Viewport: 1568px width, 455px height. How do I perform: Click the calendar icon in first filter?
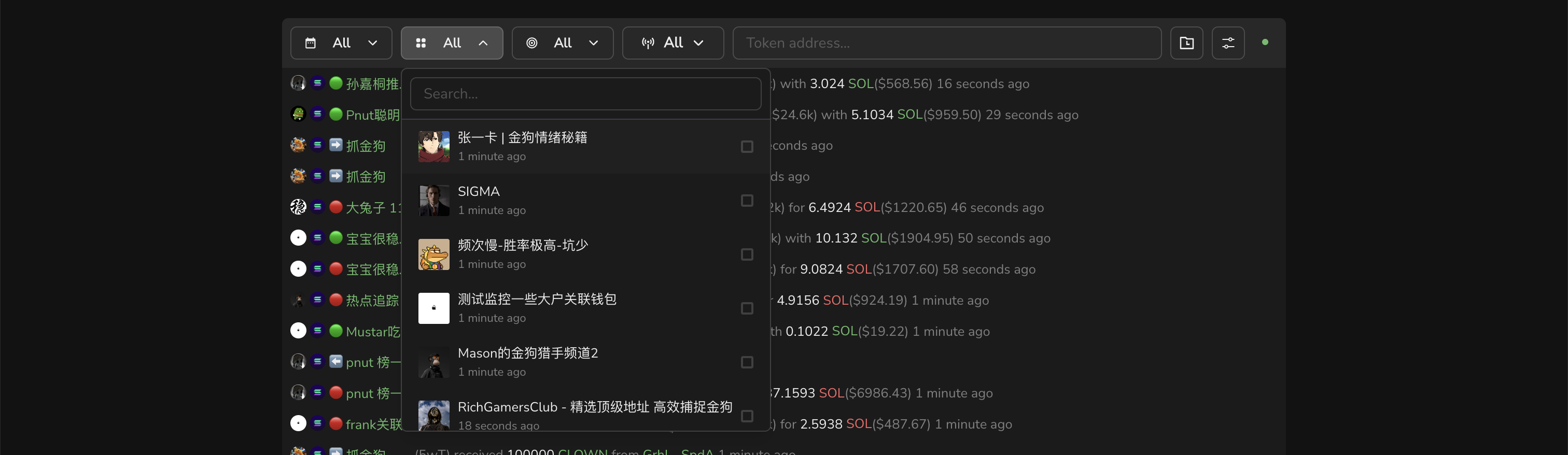311,43
